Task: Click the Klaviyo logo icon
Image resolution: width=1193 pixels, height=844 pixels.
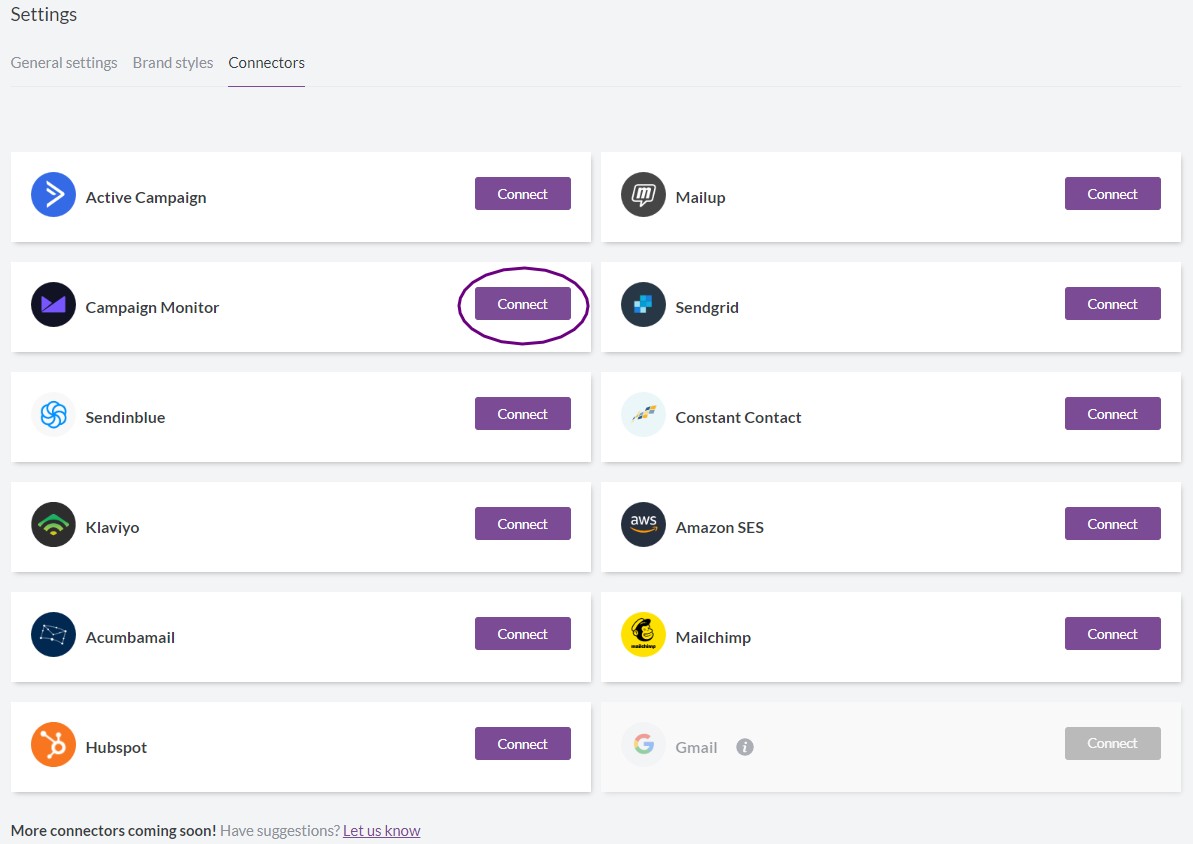Action: [53, 524]
